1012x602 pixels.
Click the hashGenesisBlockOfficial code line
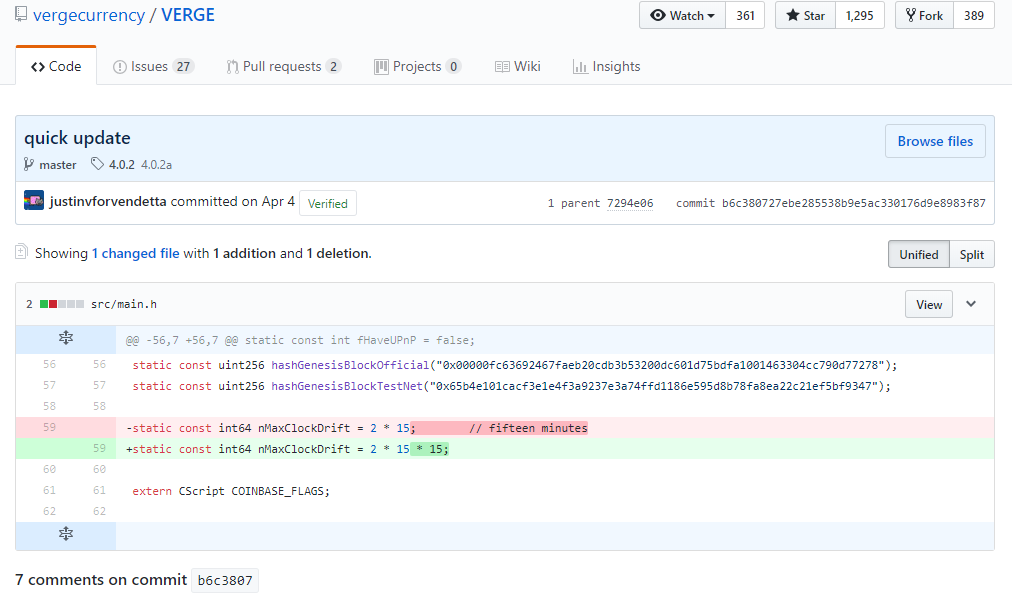515,365
